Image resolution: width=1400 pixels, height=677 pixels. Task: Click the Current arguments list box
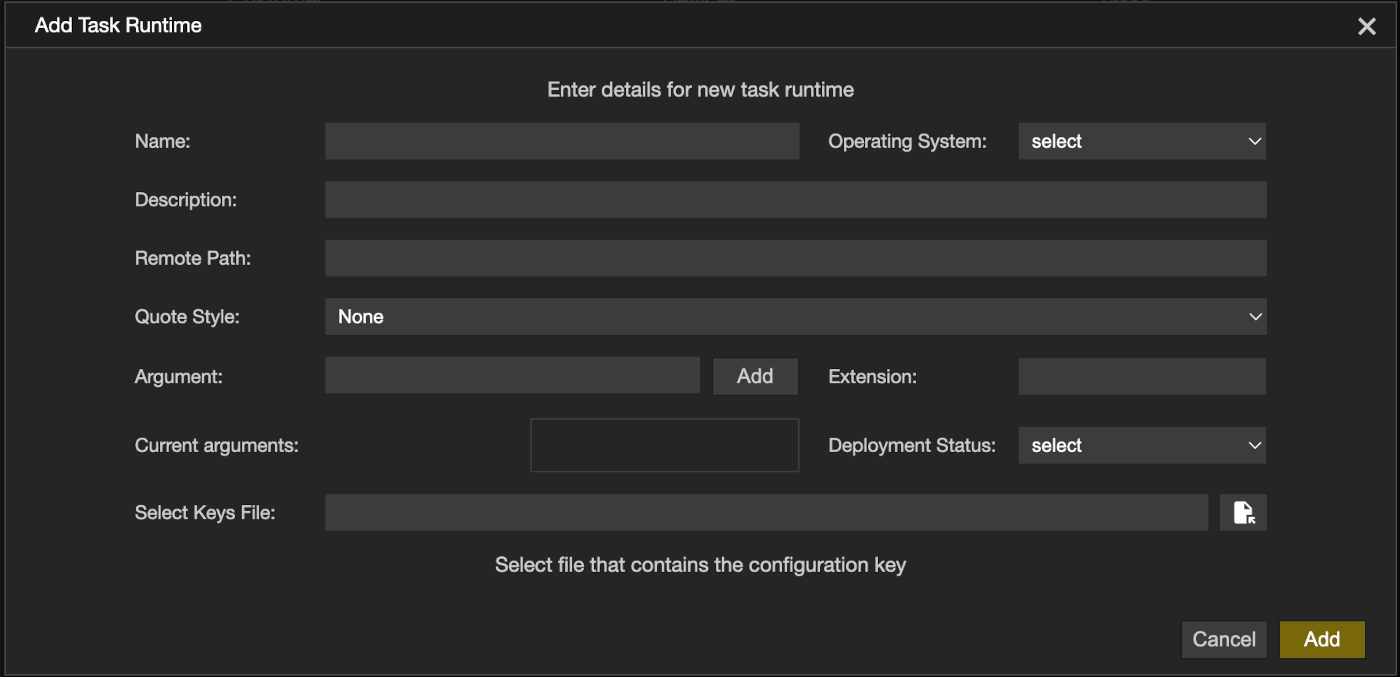pos(665,445)
